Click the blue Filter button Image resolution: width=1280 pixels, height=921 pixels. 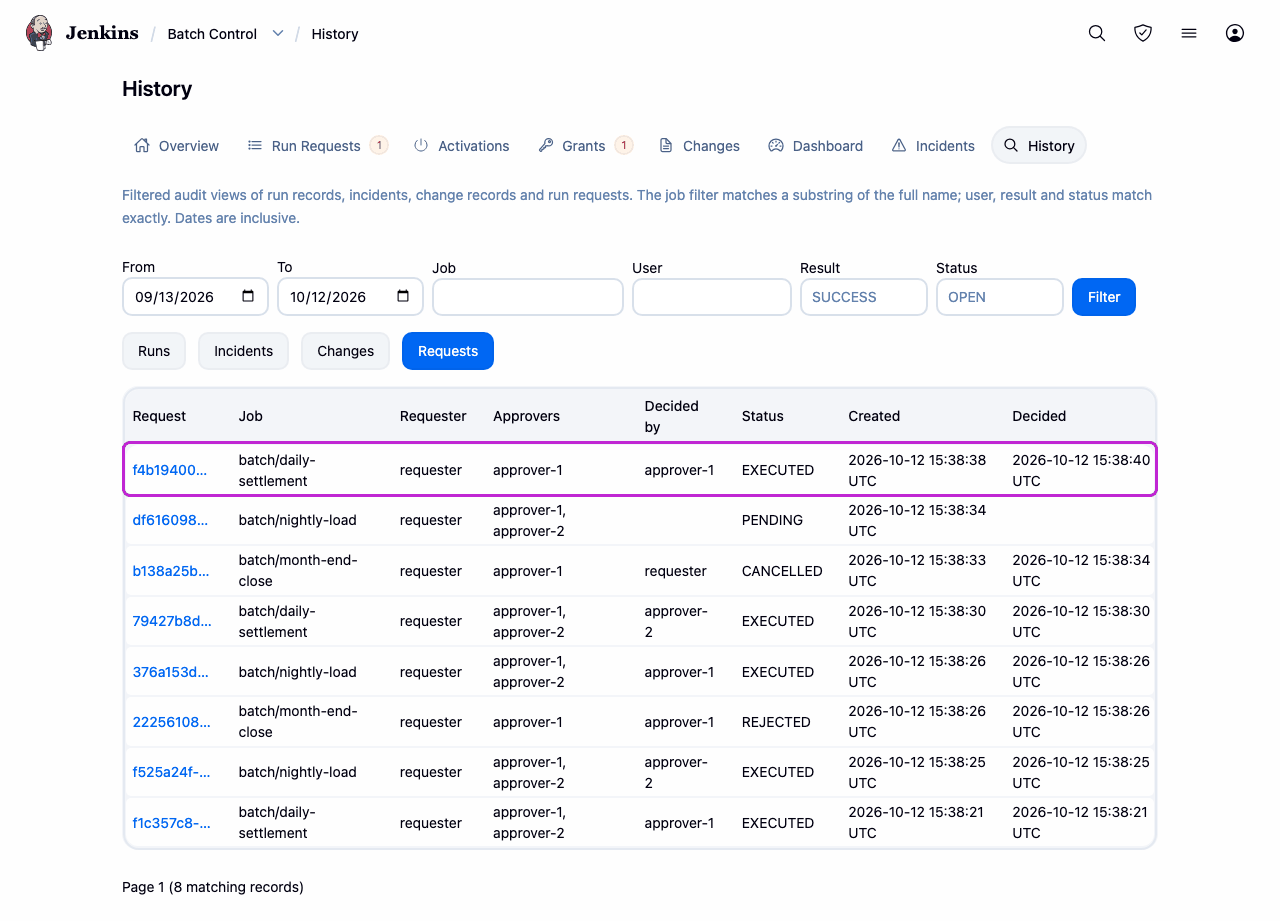(1104, 297)
